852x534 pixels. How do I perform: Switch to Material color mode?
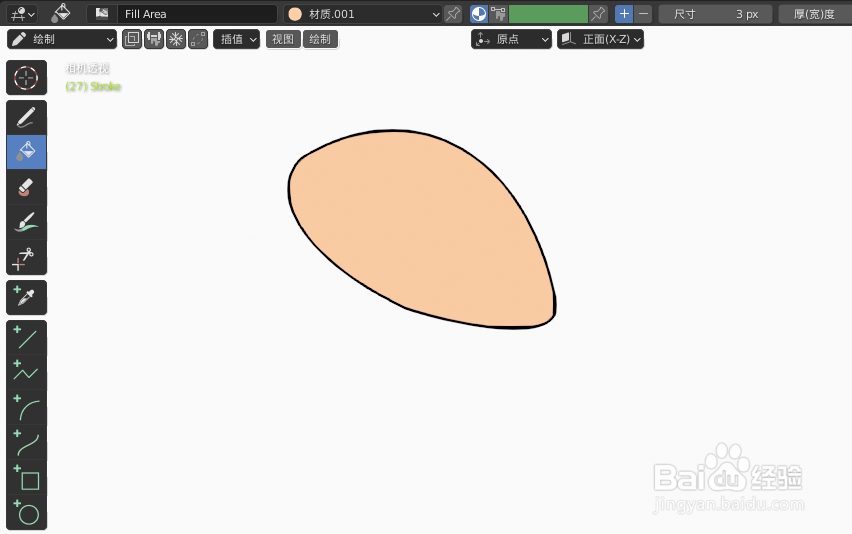pyautogui.click(x=479, y=14)
